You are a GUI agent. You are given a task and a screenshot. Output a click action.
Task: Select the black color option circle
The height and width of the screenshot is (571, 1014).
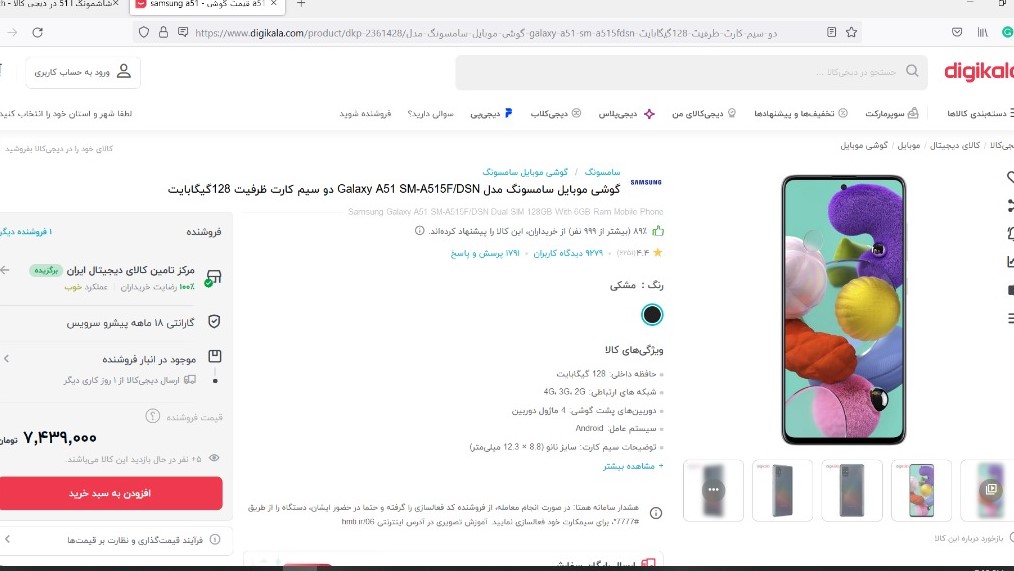pyautogui.click(x=652, y=315)
